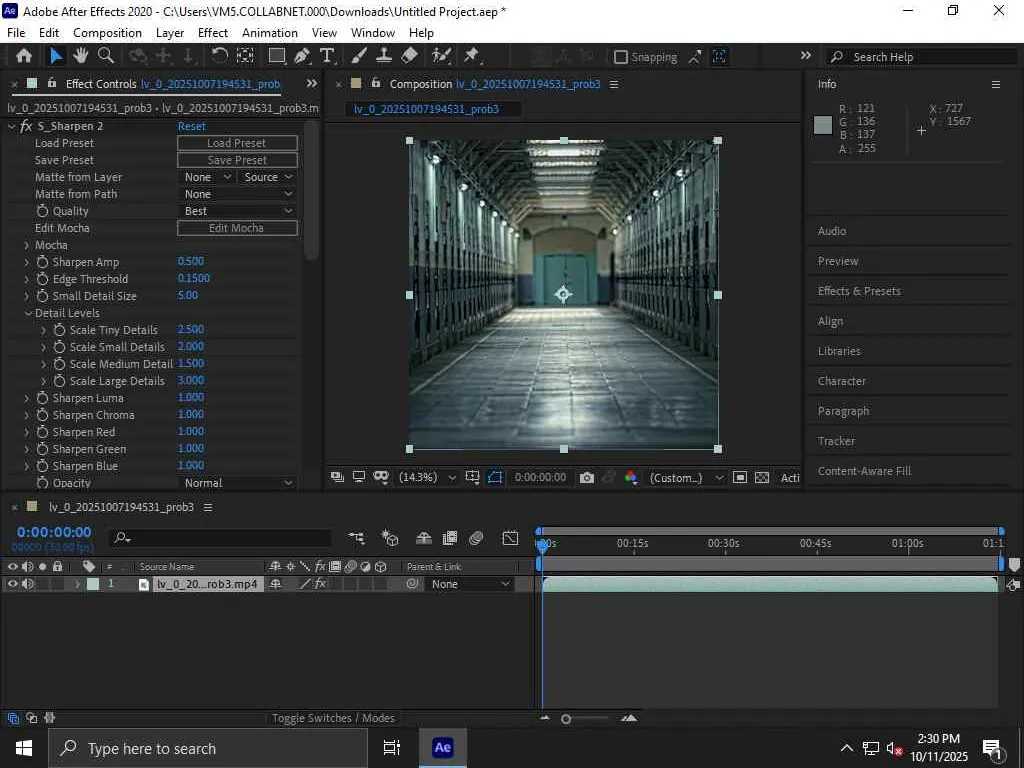Expand the Mocha property group

pos(27,245)
